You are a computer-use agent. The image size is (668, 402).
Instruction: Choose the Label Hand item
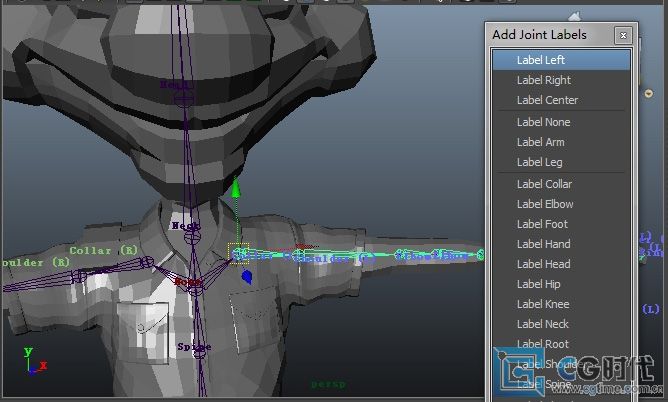(x=561, y=244)
